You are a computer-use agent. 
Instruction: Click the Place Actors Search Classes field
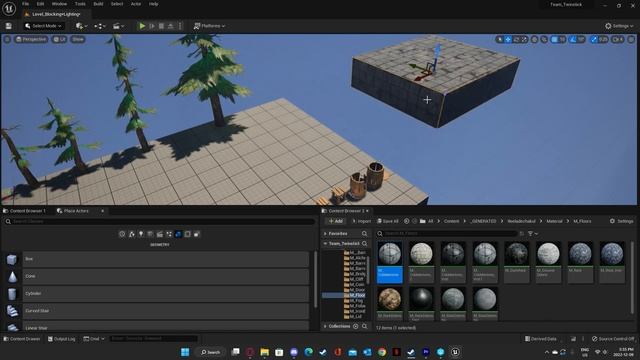tap(160, 221)
